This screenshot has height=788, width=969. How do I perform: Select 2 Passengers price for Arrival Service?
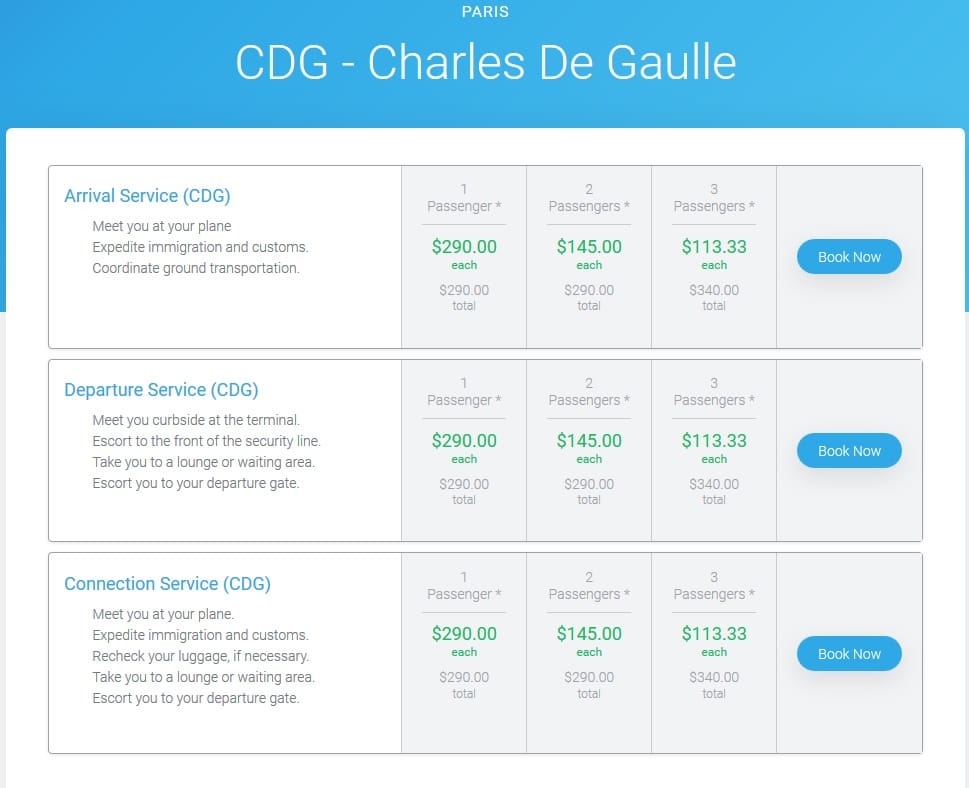click(589, 247)
